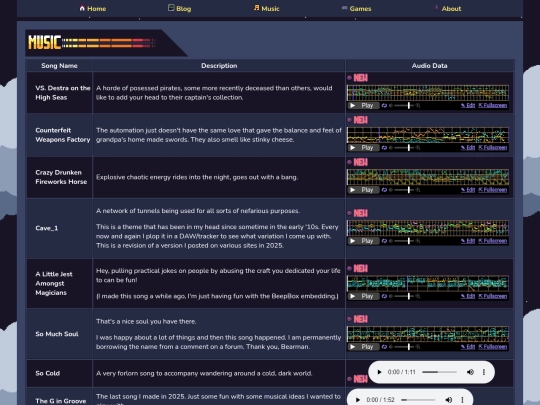Edit the Cave_1 song

(x=468, y=241)
